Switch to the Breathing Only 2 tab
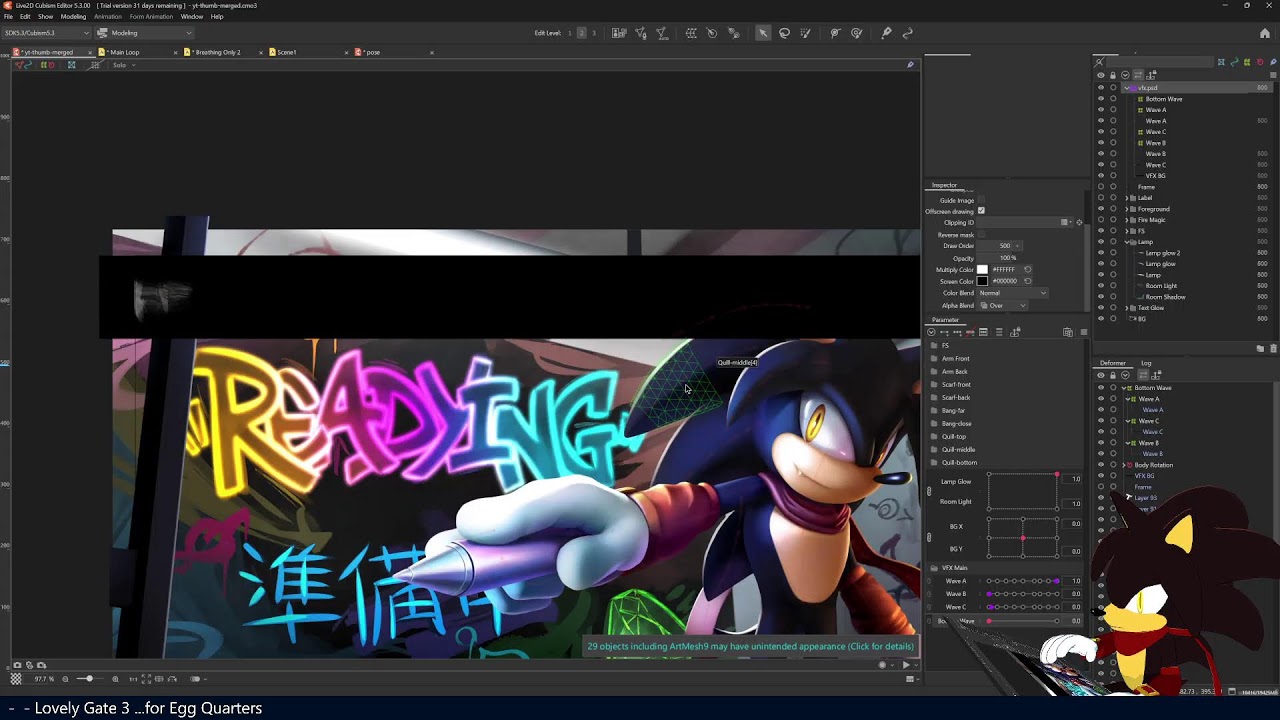Image resolution: width=1280 pixels, height=720 pixels. coord(218,52)
